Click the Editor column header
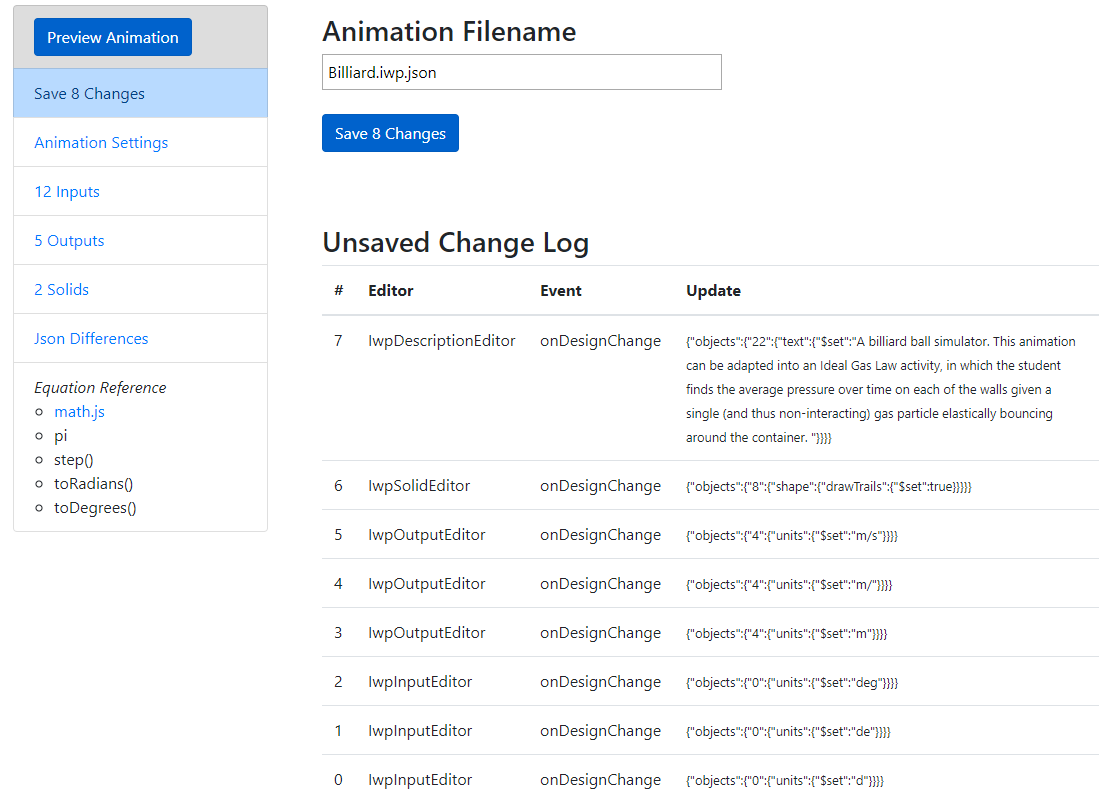1113x801 pixels. pyautogui.click(x=390, y=290)
